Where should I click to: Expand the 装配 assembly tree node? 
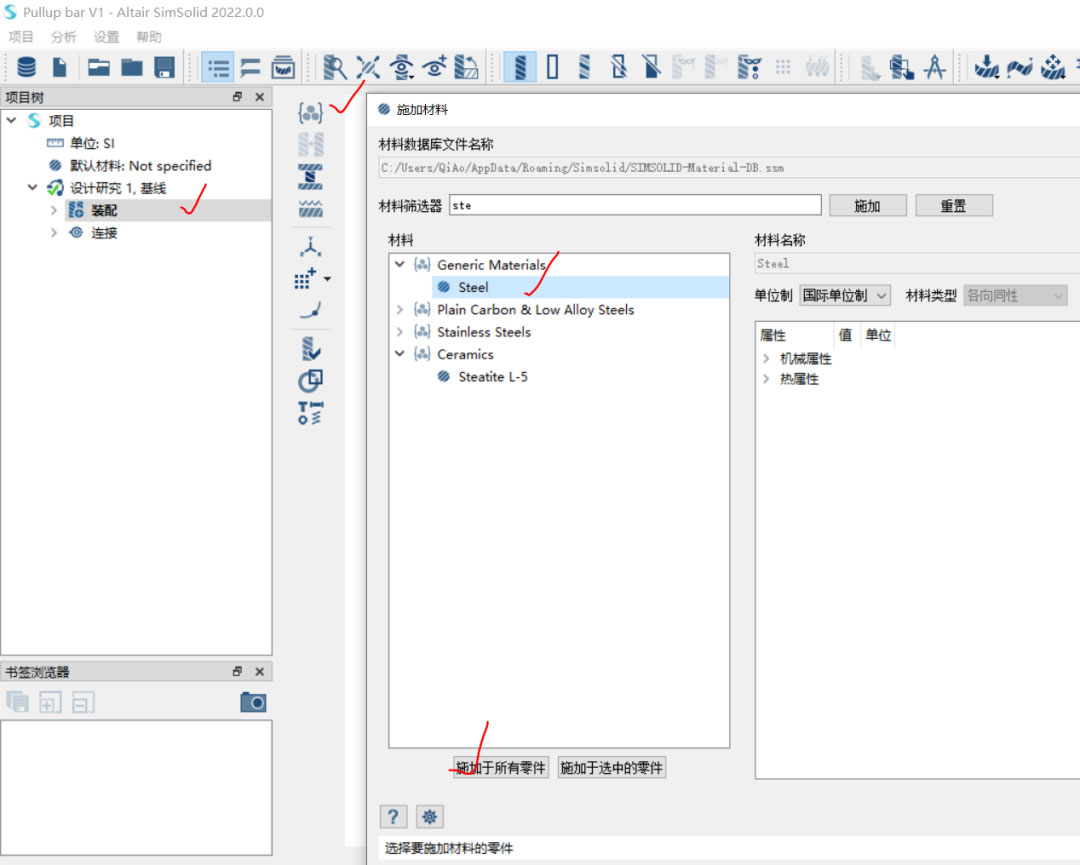[54, 210]
